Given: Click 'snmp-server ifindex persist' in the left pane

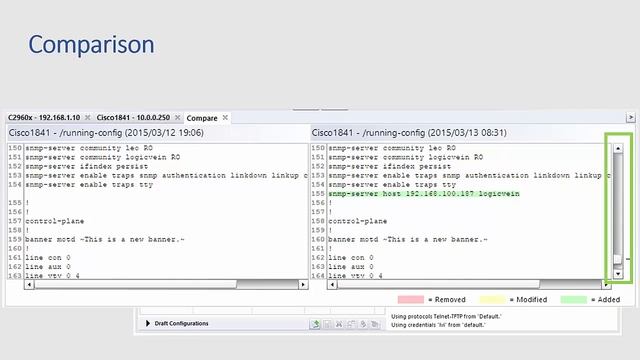Looking at the screenshot, I should point(87,167).
